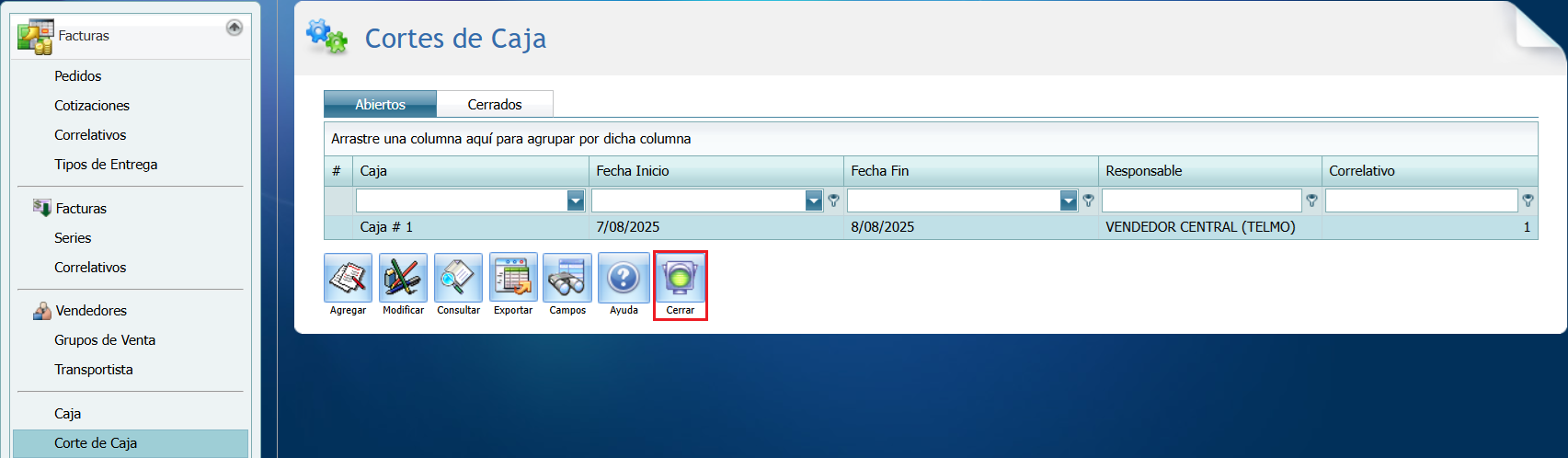The image size is (1568, 458).
Task: Switch to the Abiertos tab
Action: (380, 104)
